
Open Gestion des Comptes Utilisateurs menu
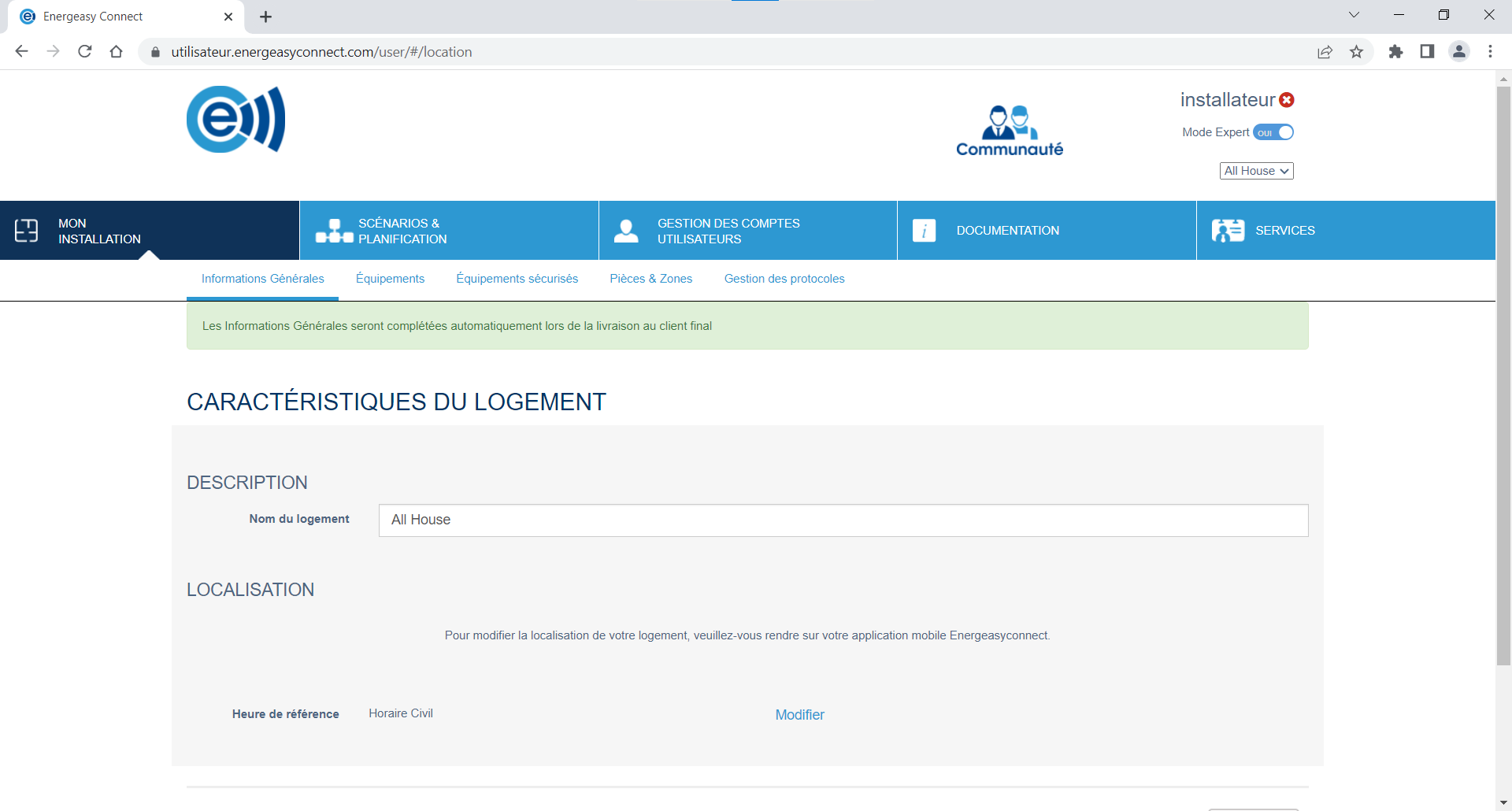pyautogui.click(x=748, y=231)
